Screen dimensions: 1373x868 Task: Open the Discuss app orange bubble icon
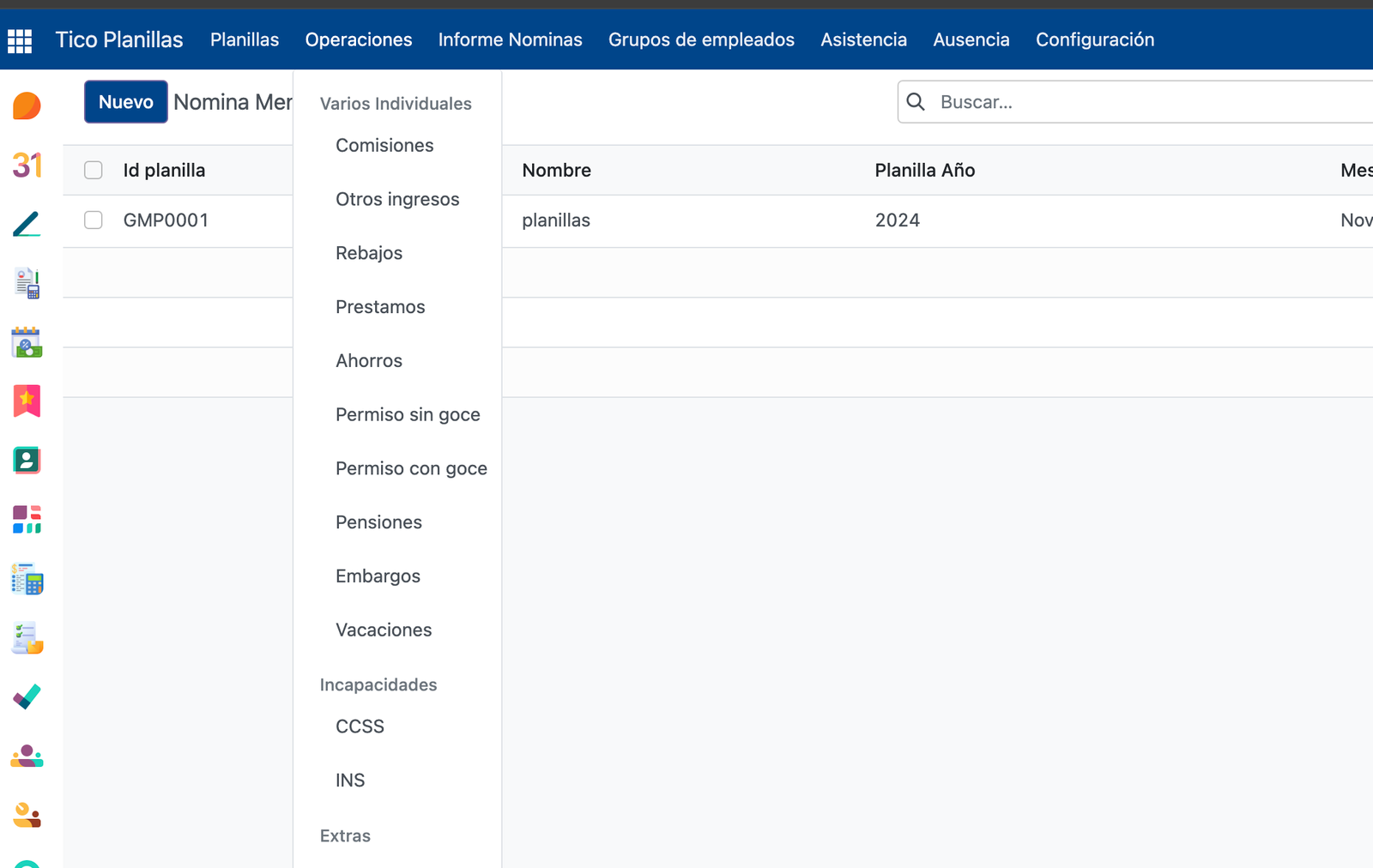(x=27, y=106)
